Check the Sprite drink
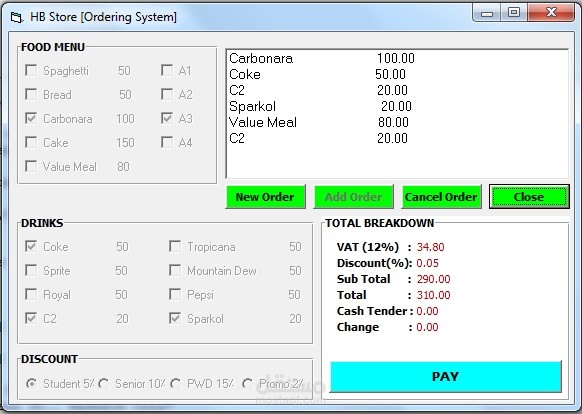 pos(31,270)
